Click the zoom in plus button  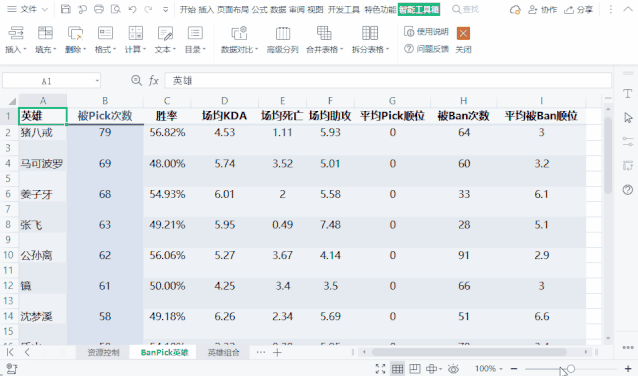point(628,369)
